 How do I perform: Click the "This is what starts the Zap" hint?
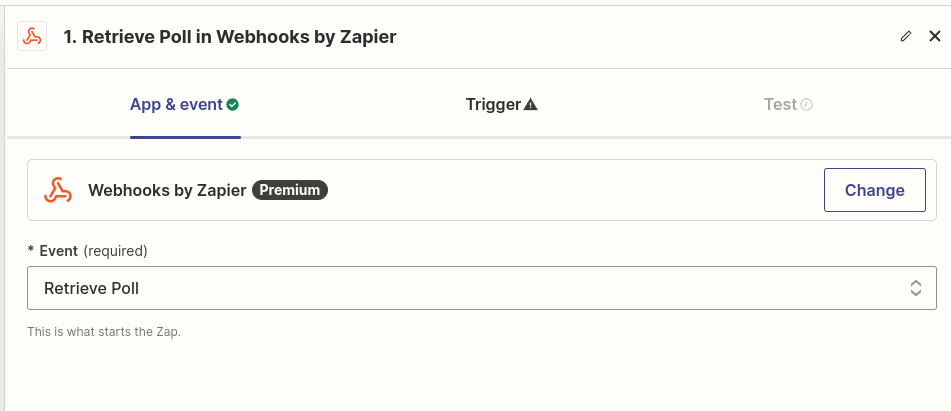(104, 331)
